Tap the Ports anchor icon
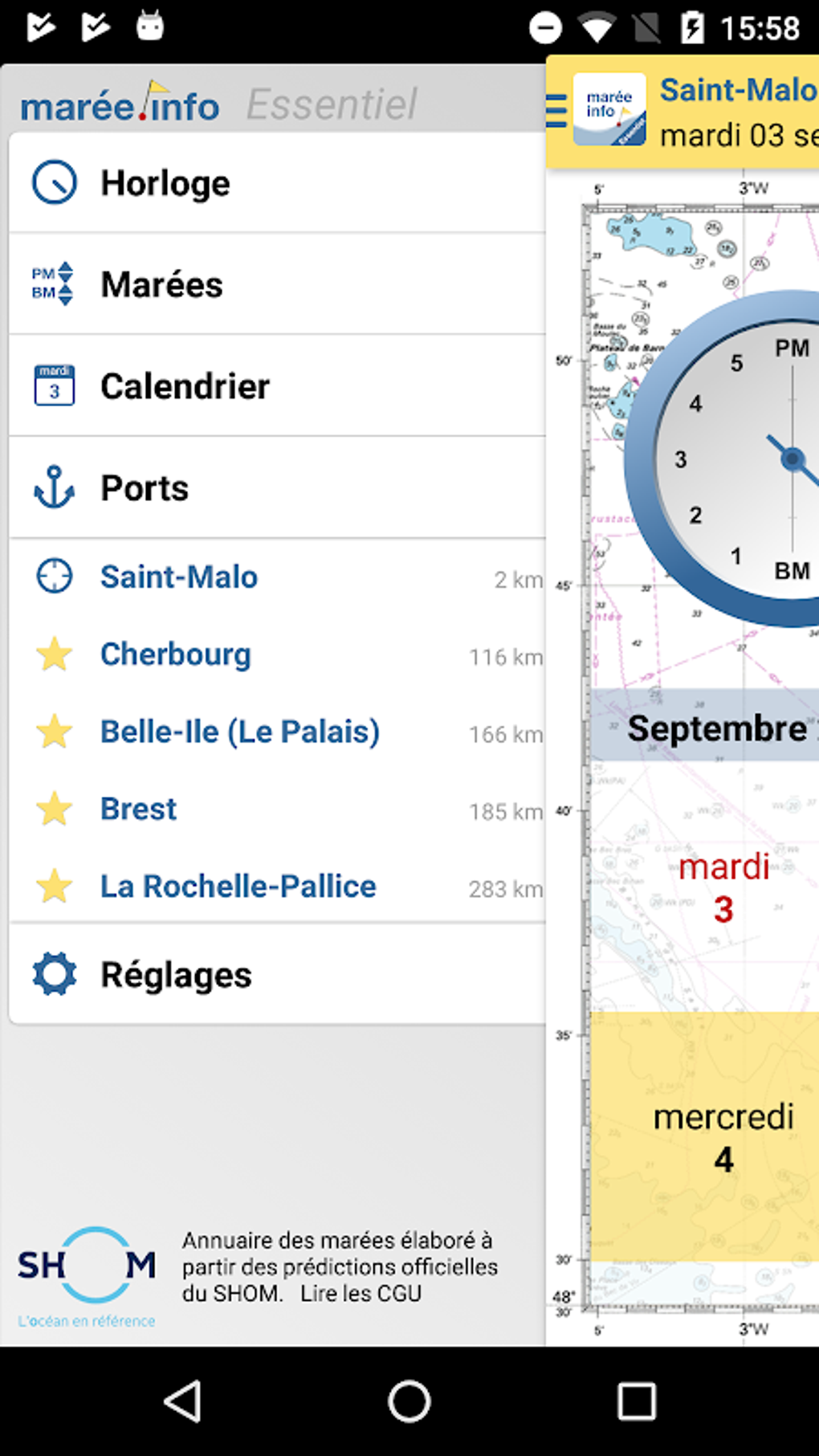Screen dimensions: 819x1456 54,487
